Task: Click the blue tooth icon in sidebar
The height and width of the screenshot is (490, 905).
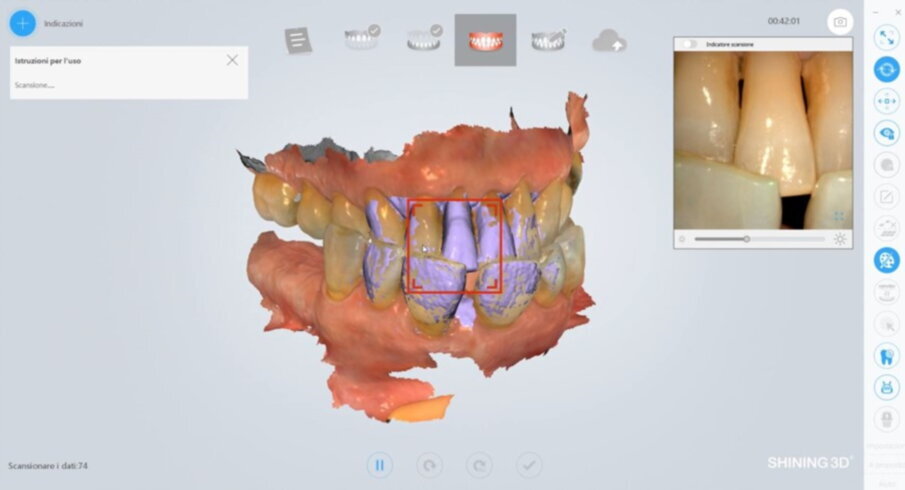Action: (x=886, y=355)
